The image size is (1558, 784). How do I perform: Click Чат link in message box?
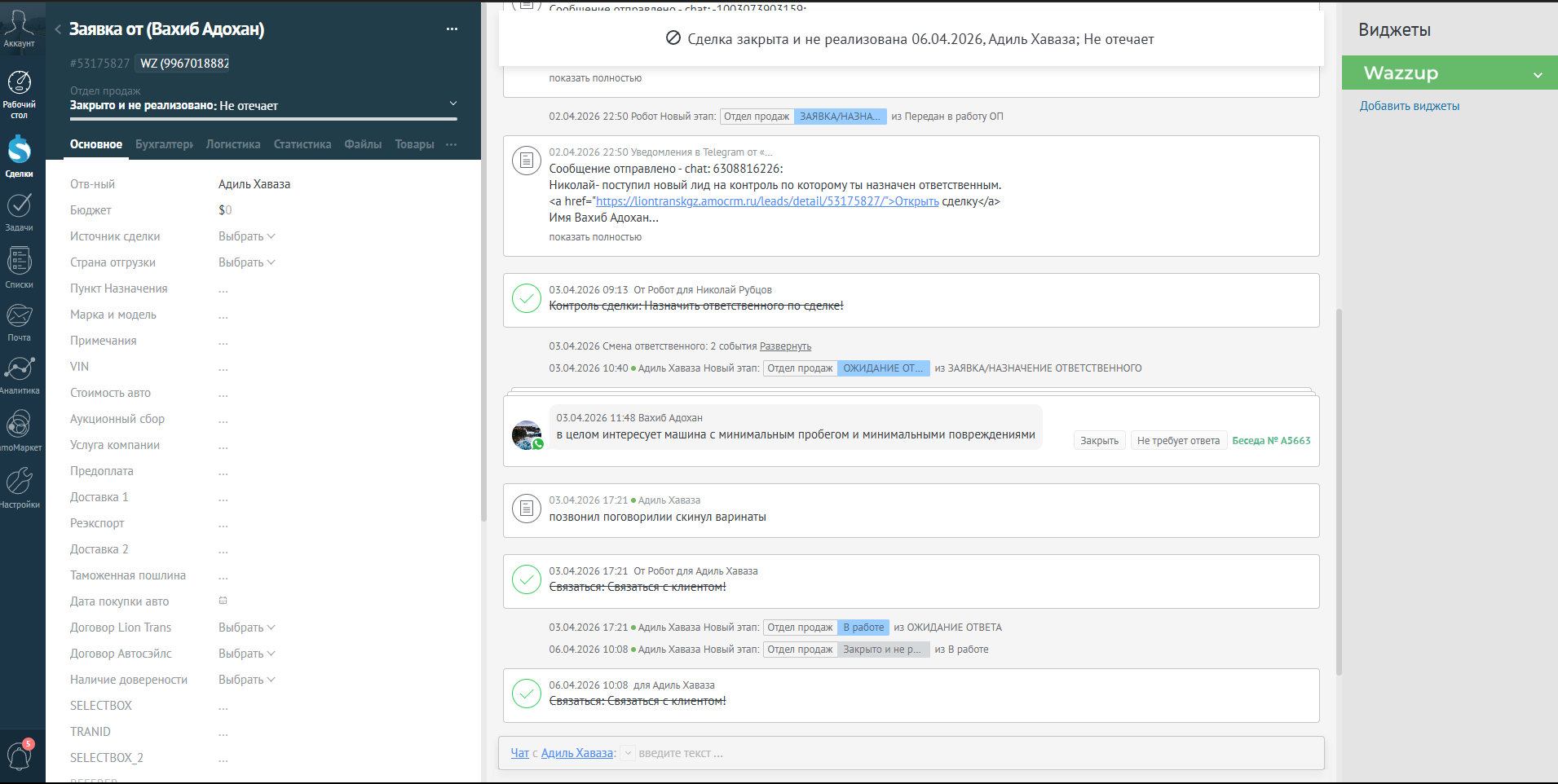[519, 753]
